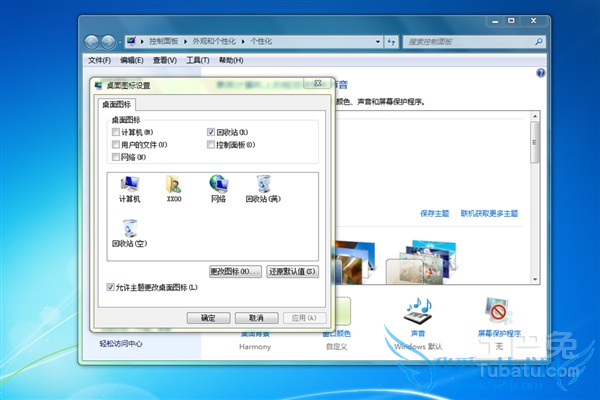Open the recent pages dropdown next to forward arrow
This screenshot has width=600, height=400.
[120, 42]
